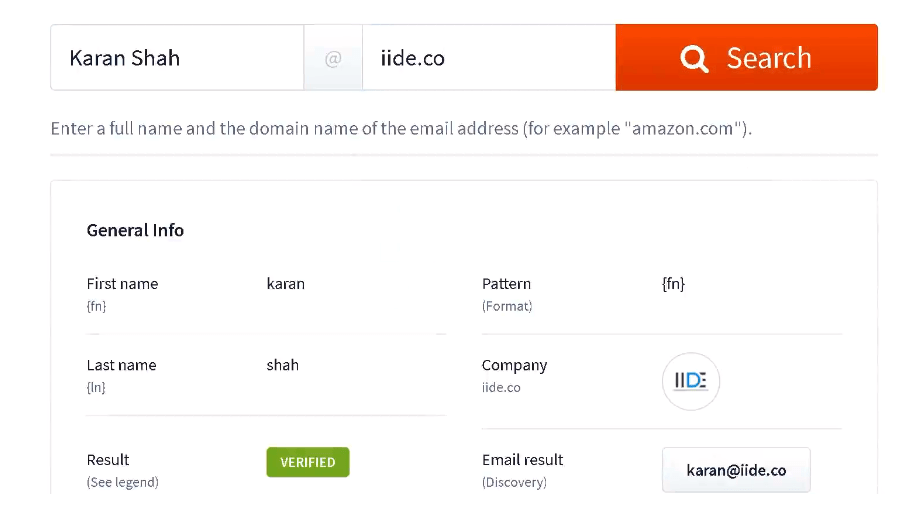Click the helper text mentioning amazon.com
The width and height of the screenshot is (917, 519).
click(400, 128)
